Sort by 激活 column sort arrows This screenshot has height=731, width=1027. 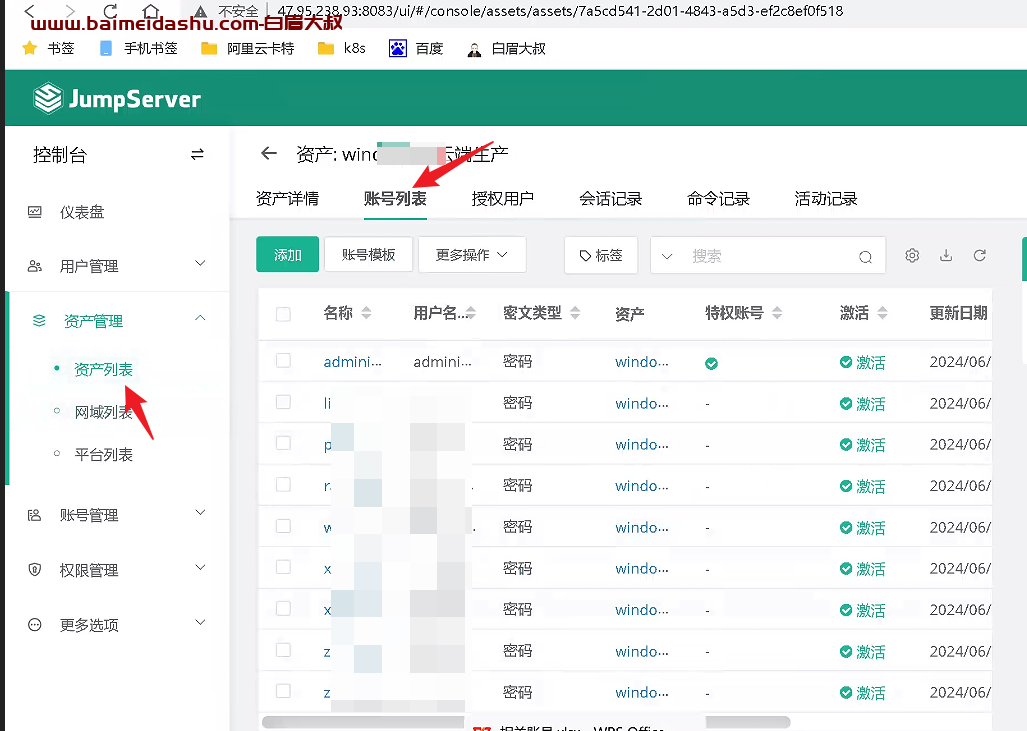pyautogui.click(x=882, y=313)
